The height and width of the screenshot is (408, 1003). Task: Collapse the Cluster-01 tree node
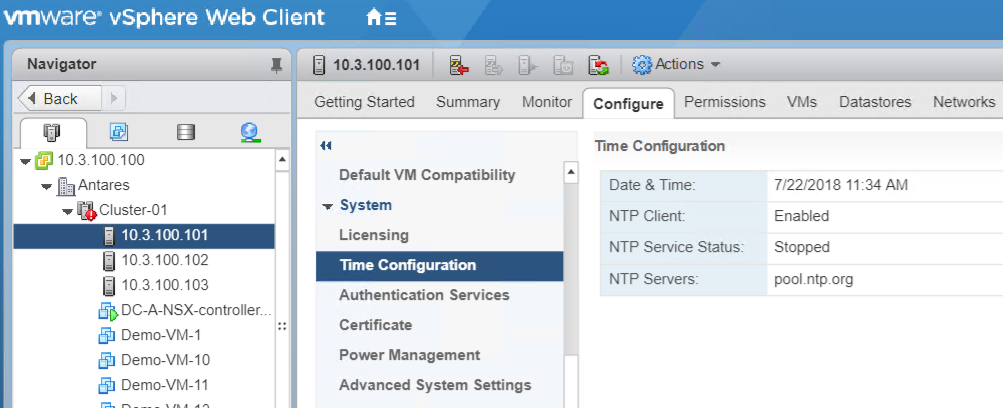point(68,212)
